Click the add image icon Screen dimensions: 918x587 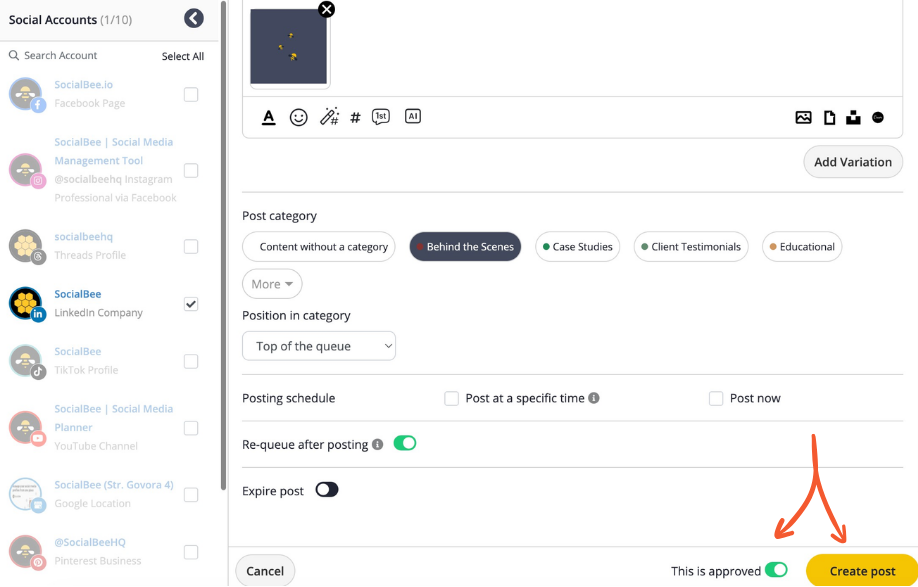(803, 117)
